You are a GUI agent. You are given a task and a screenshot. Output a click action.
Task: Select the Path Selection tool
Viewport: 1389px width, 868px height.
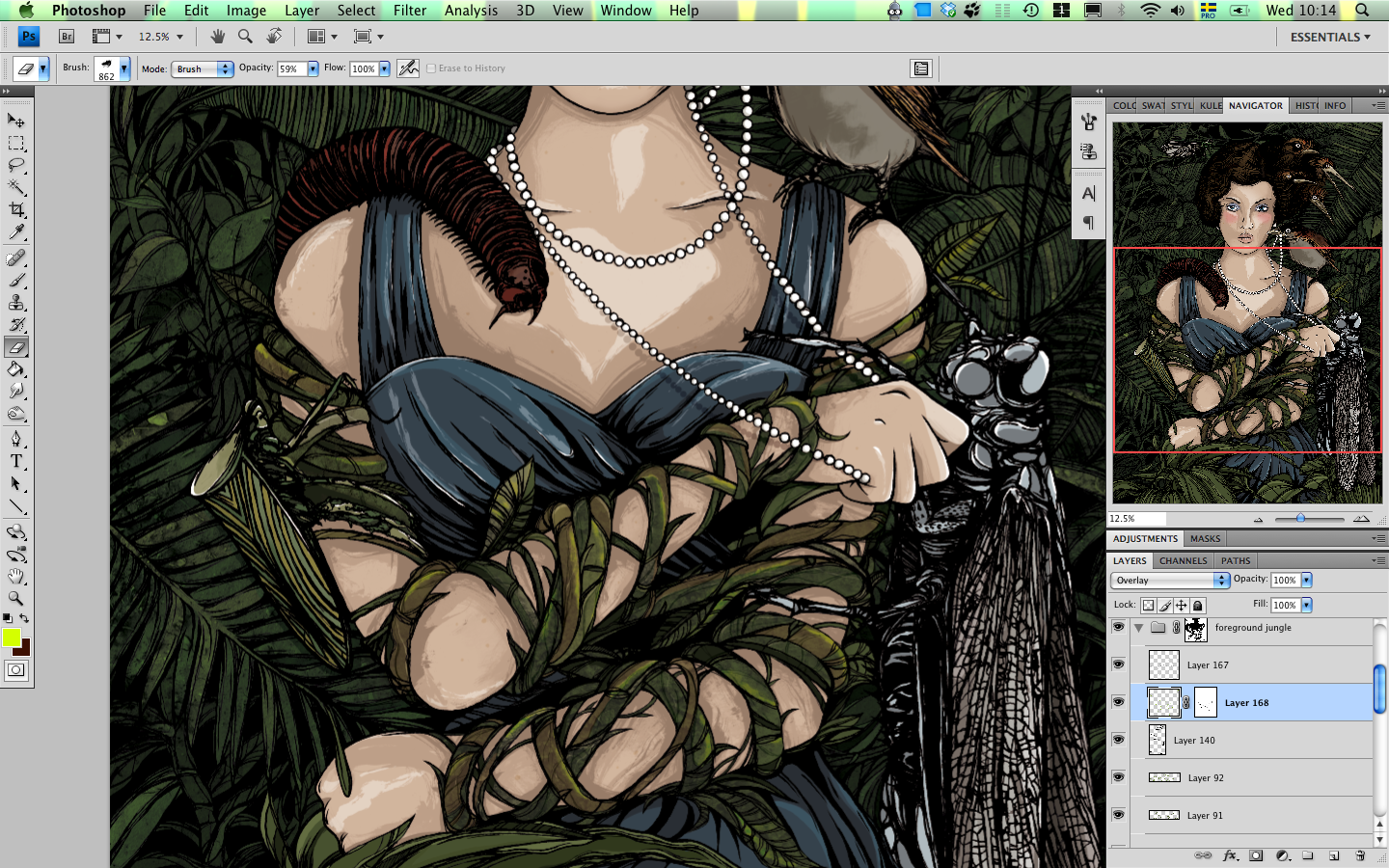click(x=16, y=484)
